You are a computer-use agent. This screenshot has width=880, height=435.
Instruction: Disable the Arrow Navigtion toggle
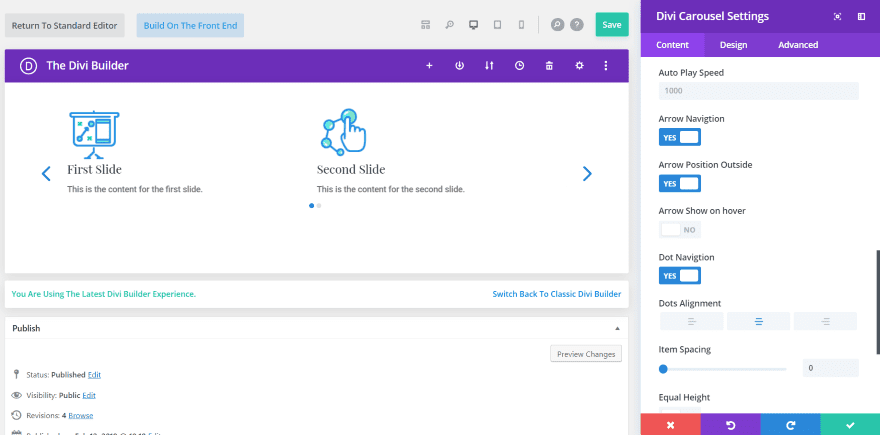(680, 137)
